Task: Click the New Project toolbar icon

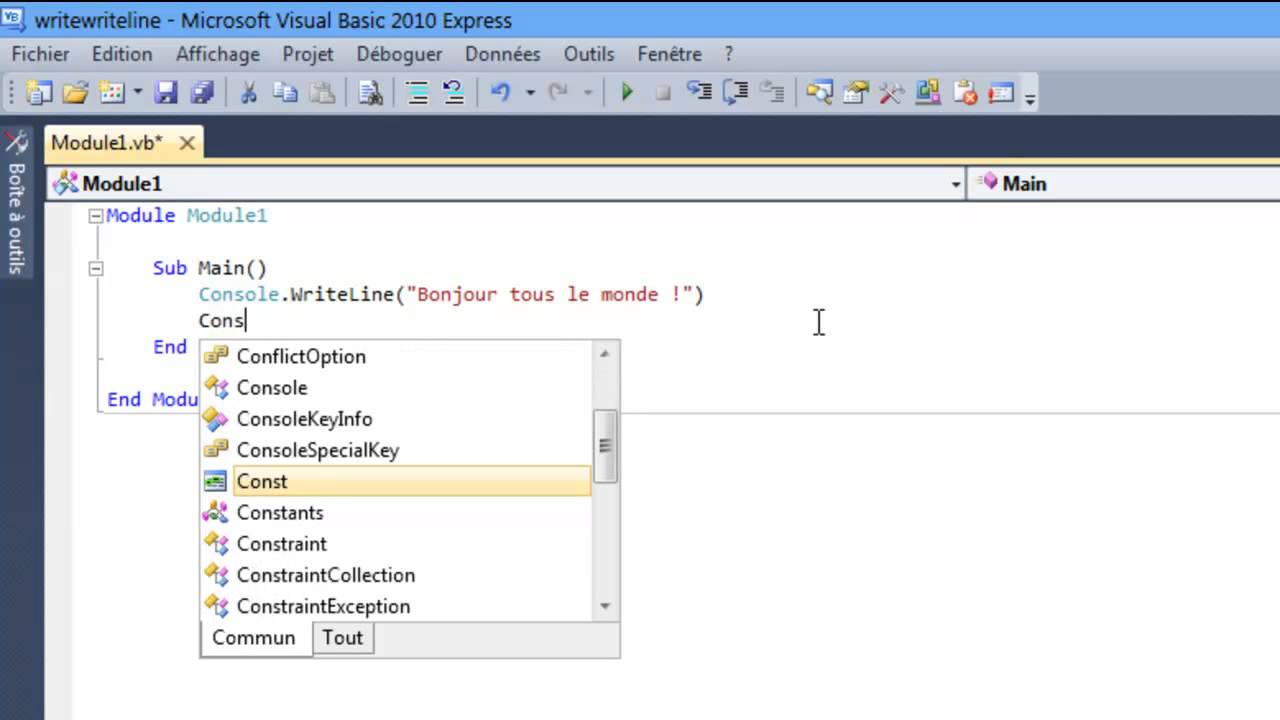Action: click(x=39, y=93)
